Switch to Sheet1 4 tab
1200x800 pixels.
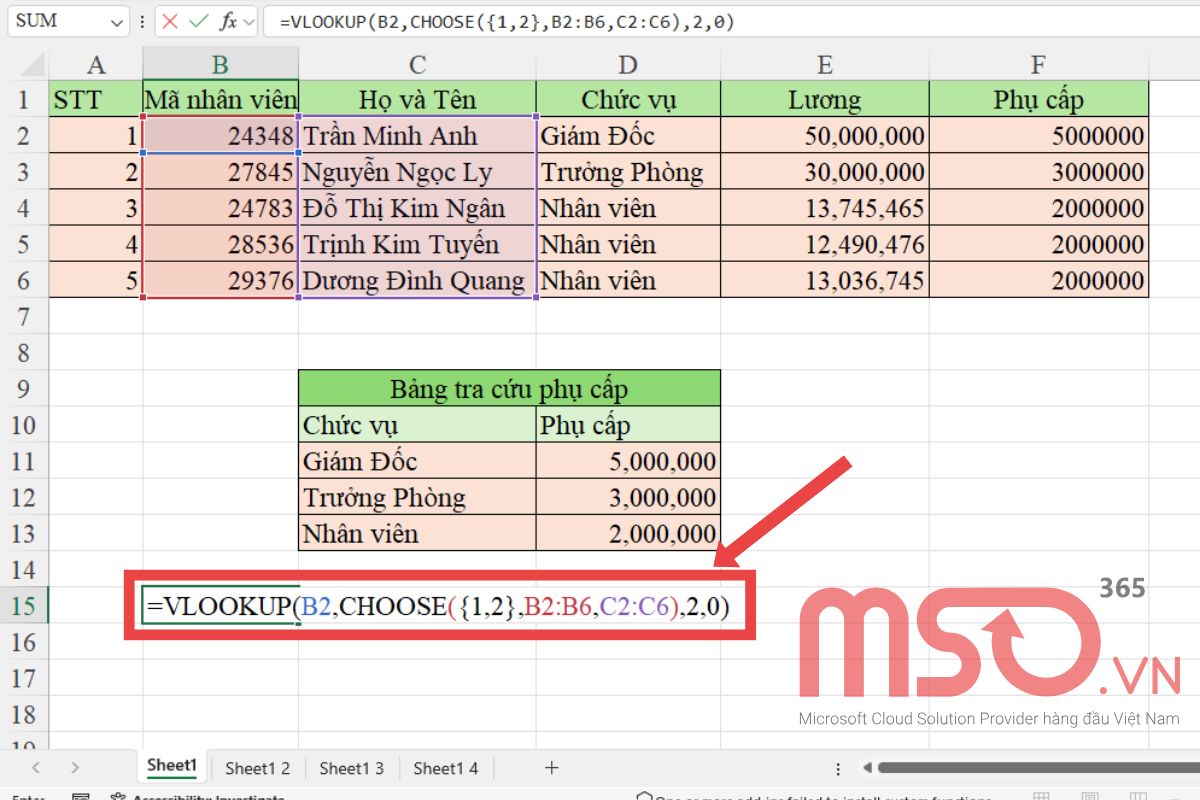[x=446, y=768]
